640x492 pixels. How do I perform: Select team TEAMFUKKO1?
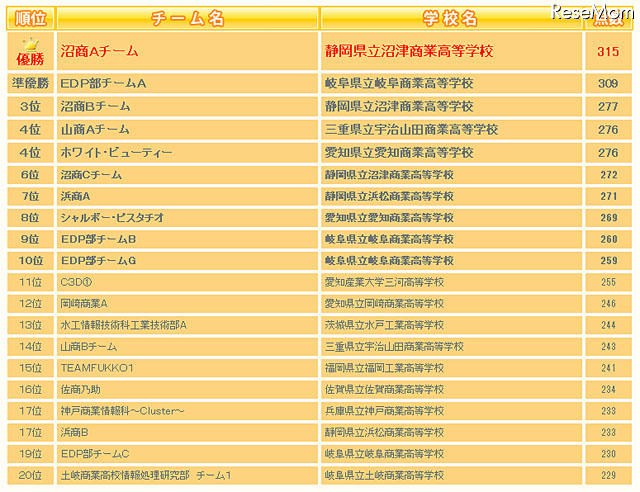[97, 368]
